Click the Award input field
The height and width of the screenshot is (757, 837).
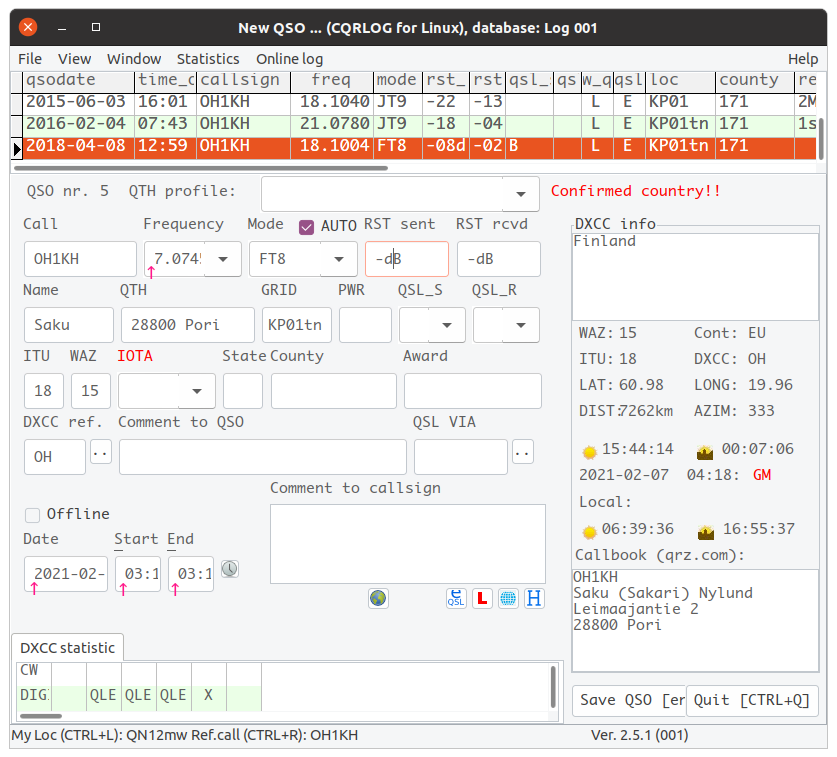coord(472,391)
